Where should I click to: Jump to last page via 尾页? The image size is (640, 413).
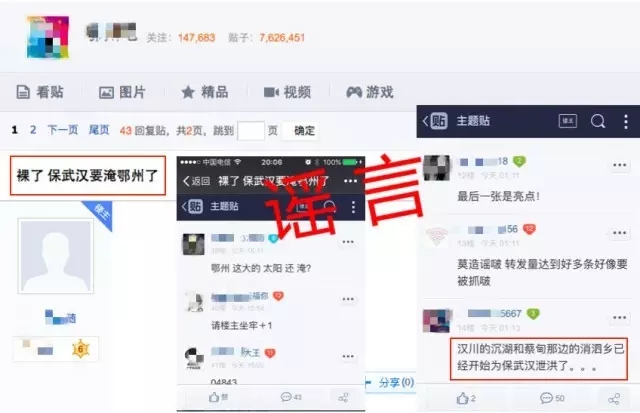[99, 130]
